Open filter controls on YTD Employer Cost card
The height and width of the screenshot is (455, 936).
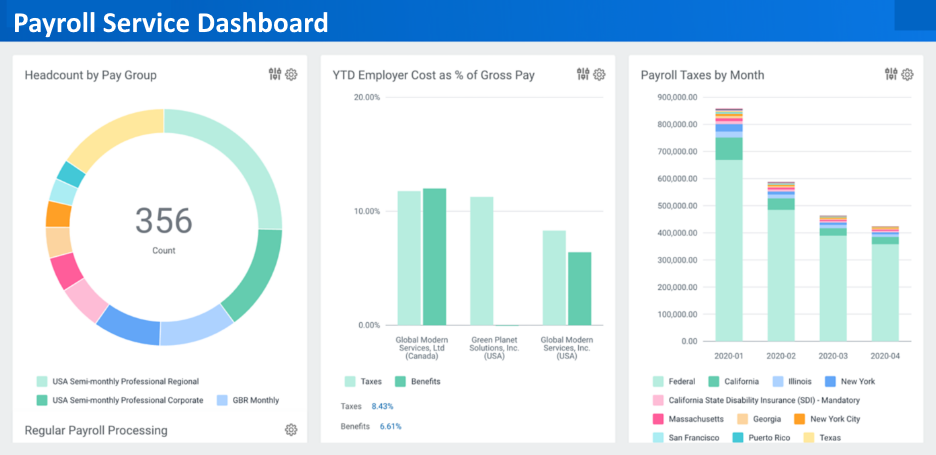583,74
